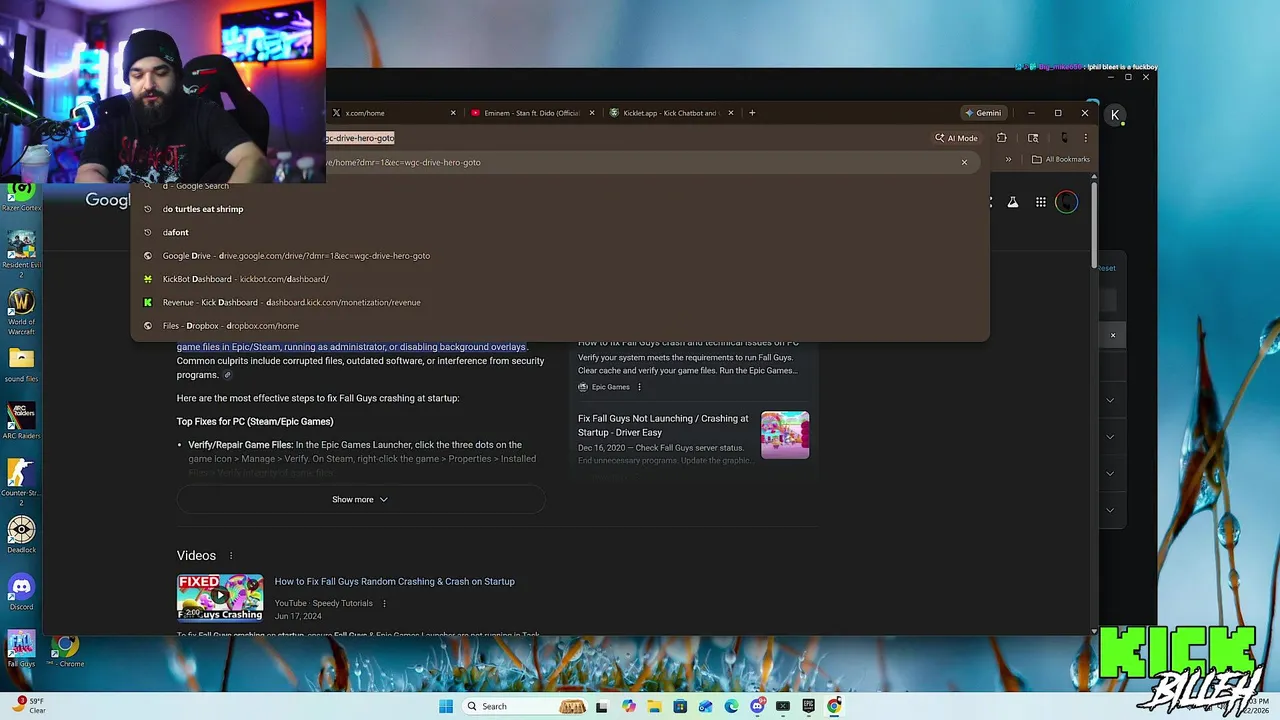Open Chrome's three-dot menu
This screenshot has height=720, width=1280.
(x=1086, y=138)
